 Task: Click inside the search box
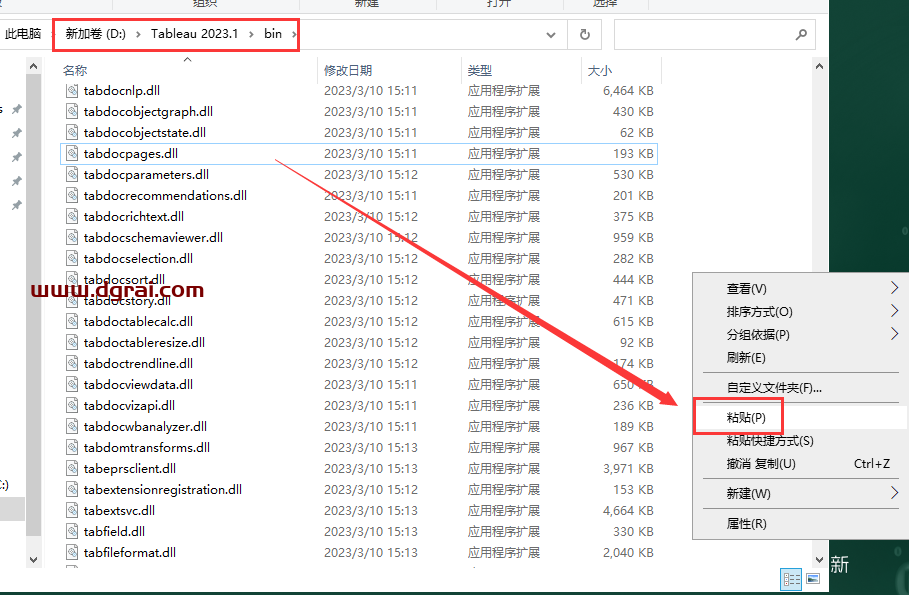715,34
